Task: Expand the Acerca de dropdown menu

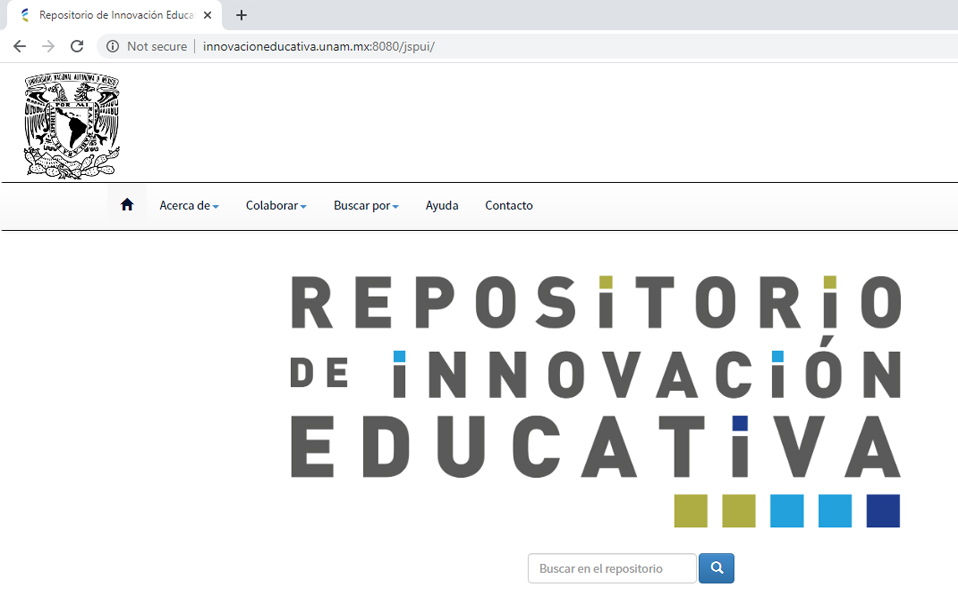Action: [x=189, y=206]
